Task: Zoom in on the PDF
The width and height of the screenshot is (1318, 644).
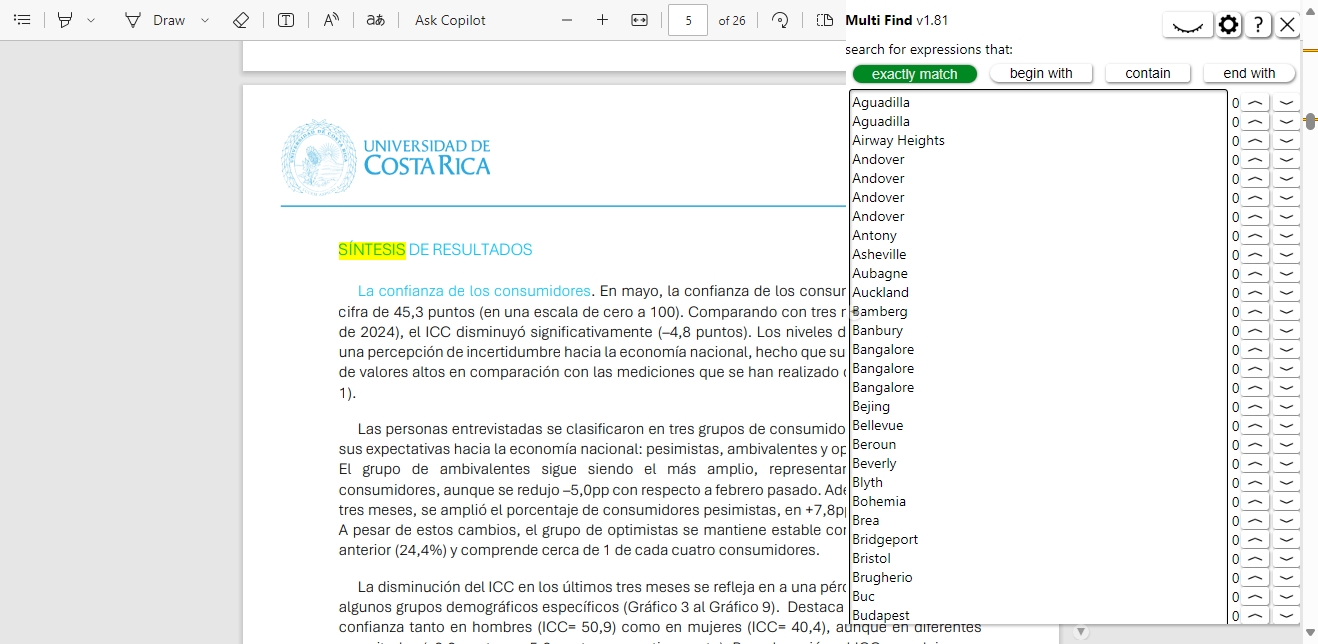Action: click(x=602, y=20)
